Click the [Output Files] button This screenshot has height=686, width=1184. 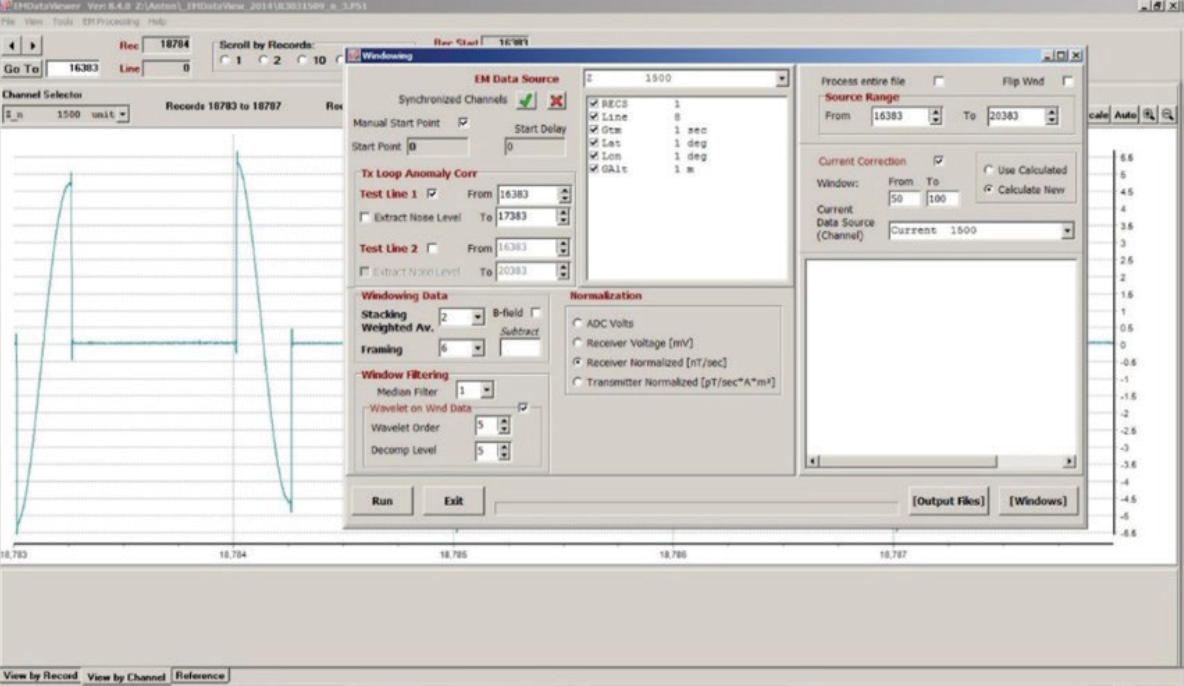point(948,500)
